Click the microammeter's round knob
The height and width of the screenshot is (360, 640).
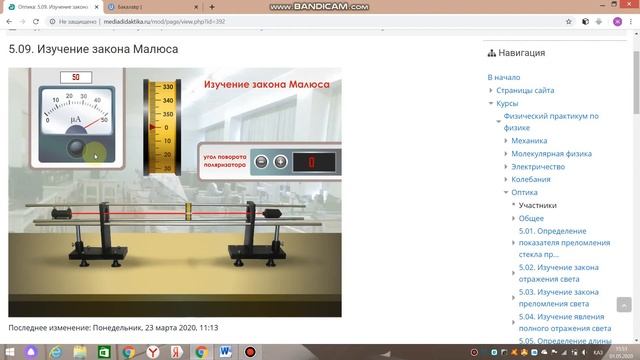coord(76,148)
